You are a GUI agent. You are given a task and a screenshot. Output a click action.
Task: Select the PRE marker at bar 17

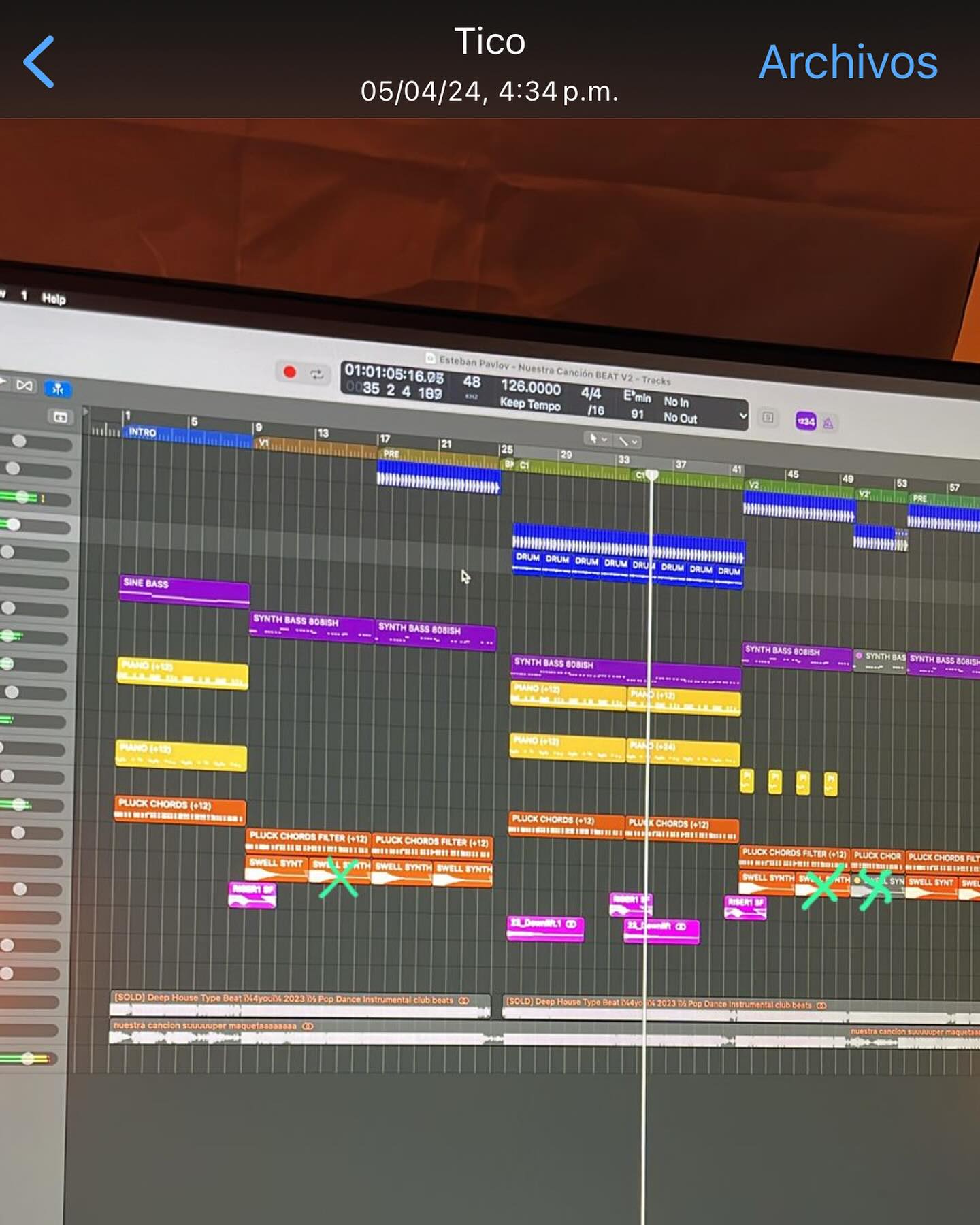[438, 456]
